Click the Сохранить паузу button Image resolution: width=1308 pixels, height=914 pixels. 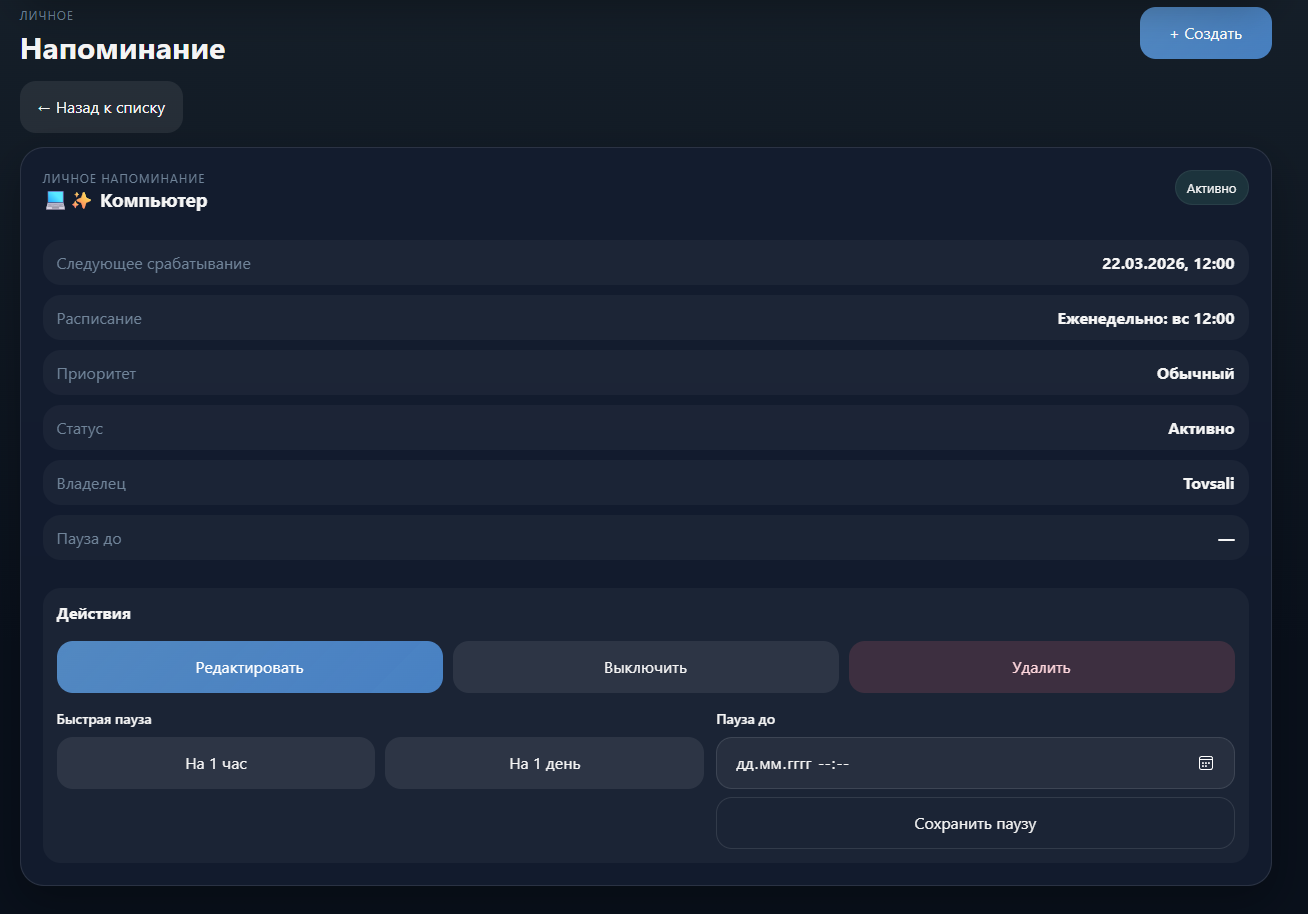point(975,823)
